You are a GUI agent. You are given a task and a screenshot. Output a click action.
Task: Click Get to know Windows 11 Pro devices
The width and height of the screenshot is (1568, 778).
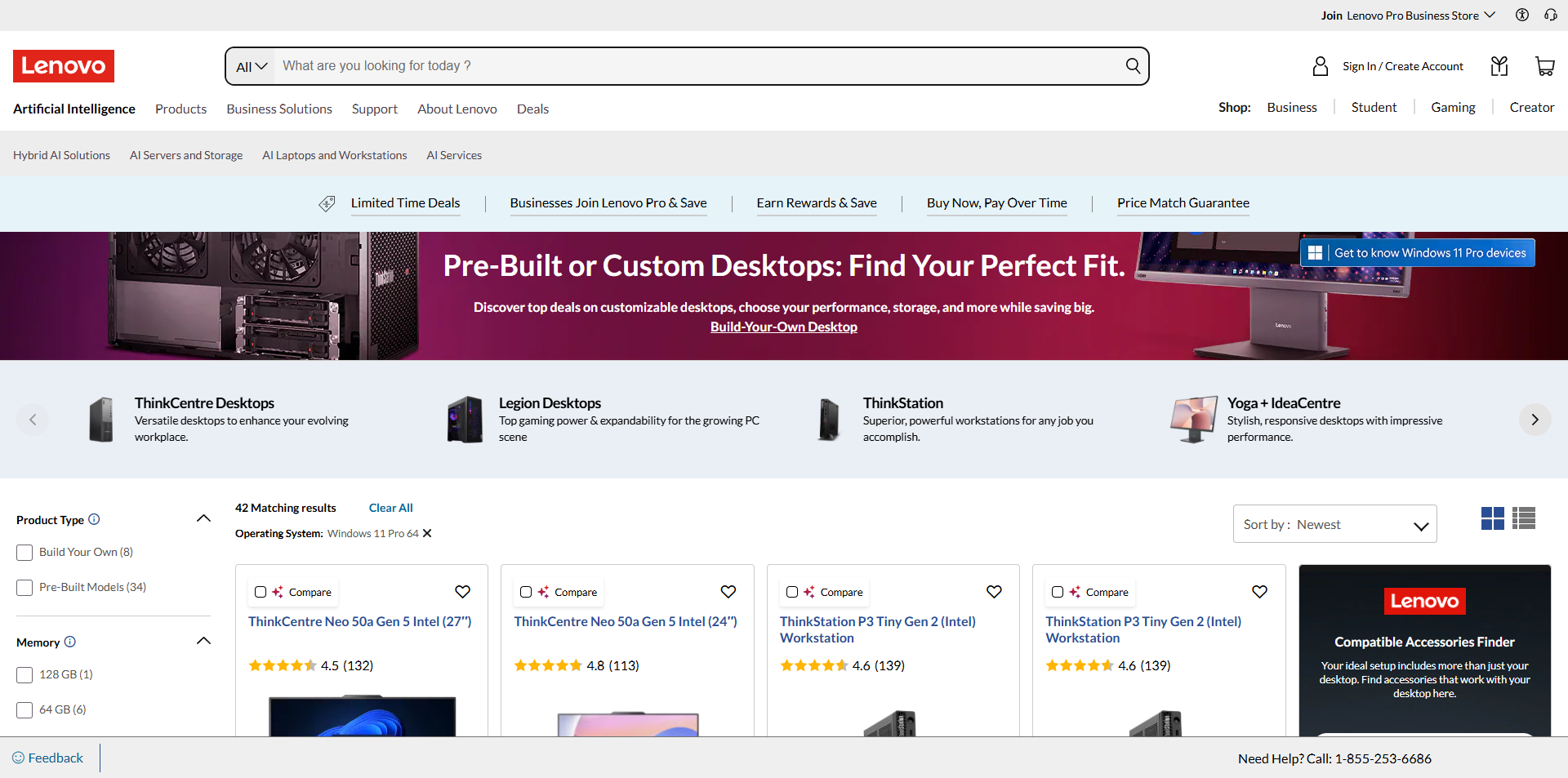click(x=1418, y=253)
